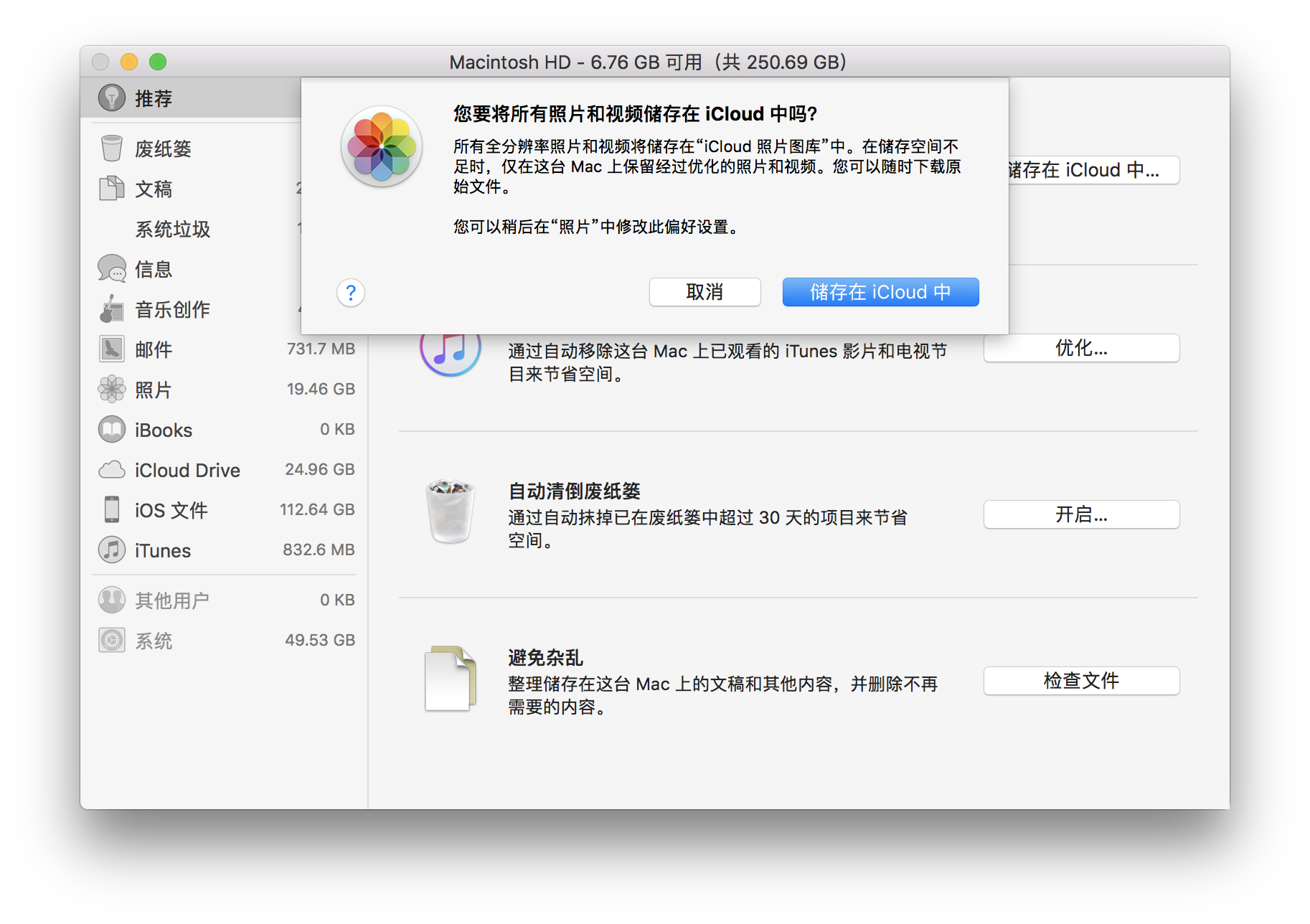Click the partially hidden 储存在 iCloud 中... button
1310x924 pixels.
[x=1093, y=170]
